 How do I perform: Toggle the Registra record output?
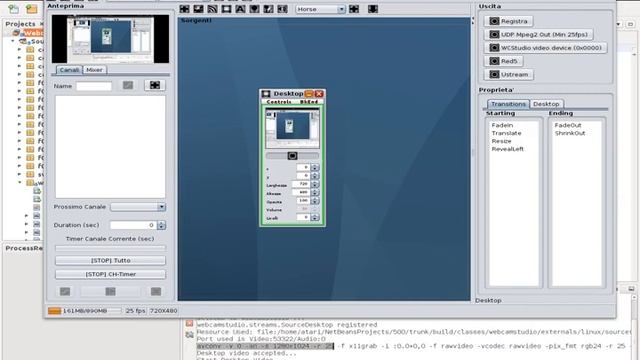(508, 21)
